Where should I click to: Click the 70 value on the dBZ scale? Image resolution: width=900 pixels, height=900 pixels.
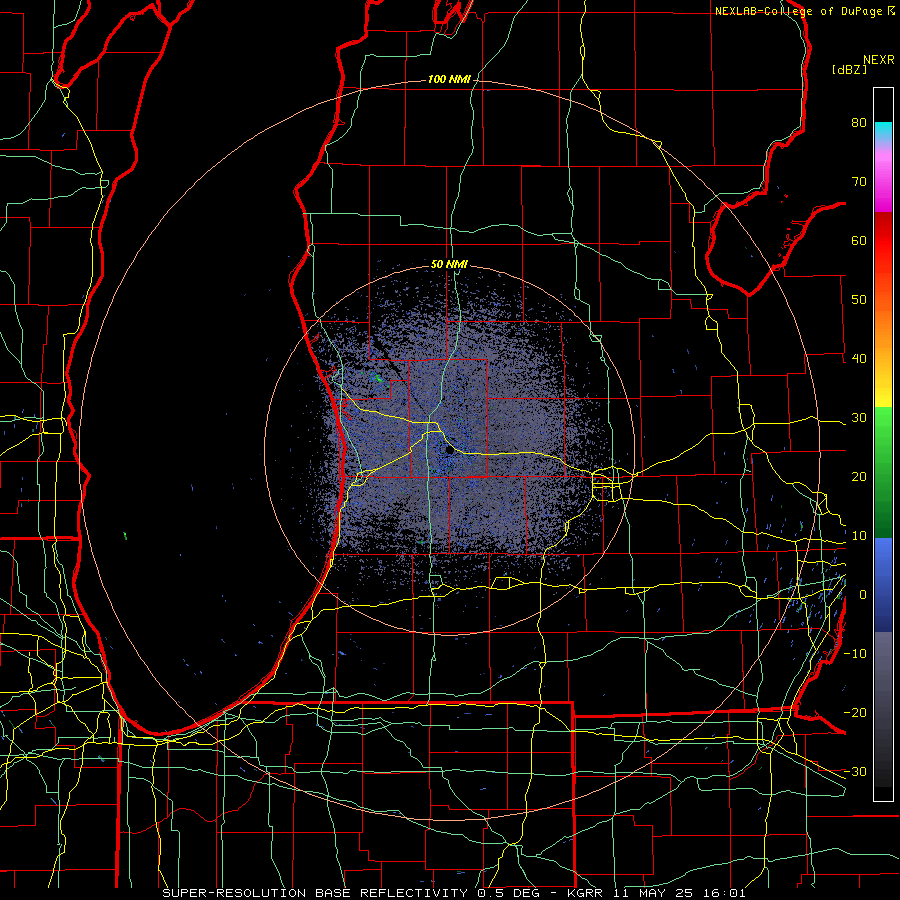859,181
